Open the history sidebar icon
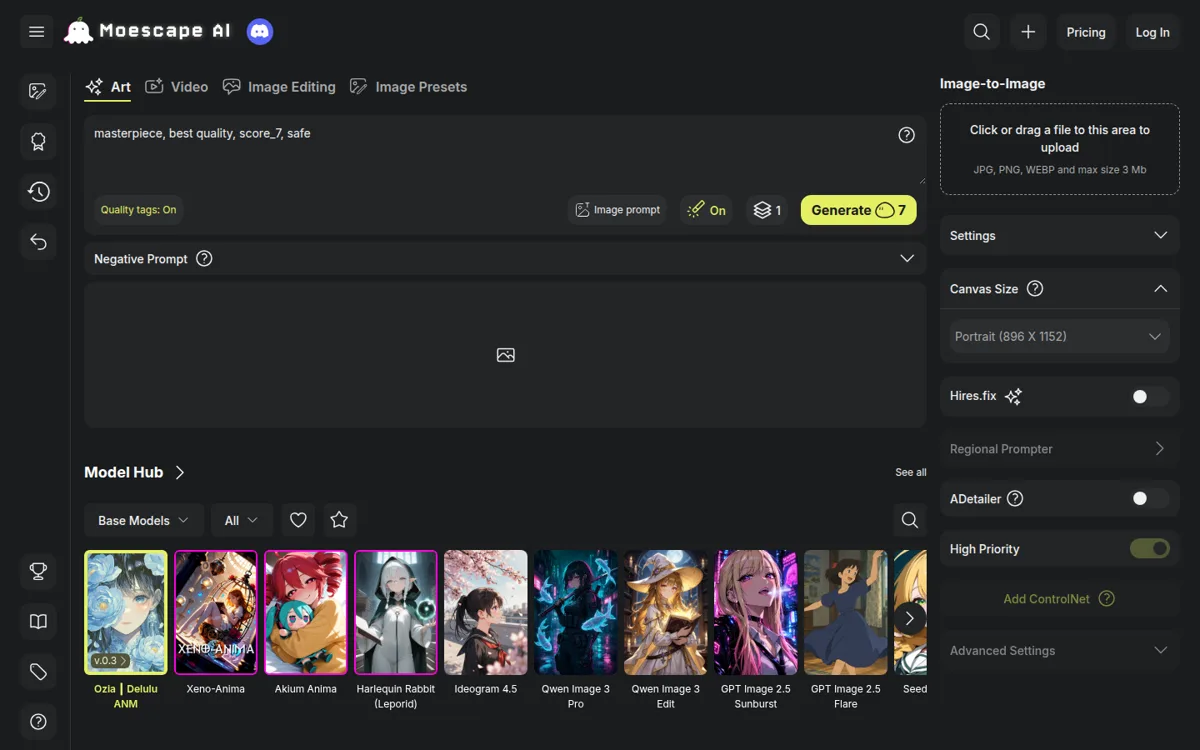This screenshot has width=1200, height=750. tap(38, 191)
